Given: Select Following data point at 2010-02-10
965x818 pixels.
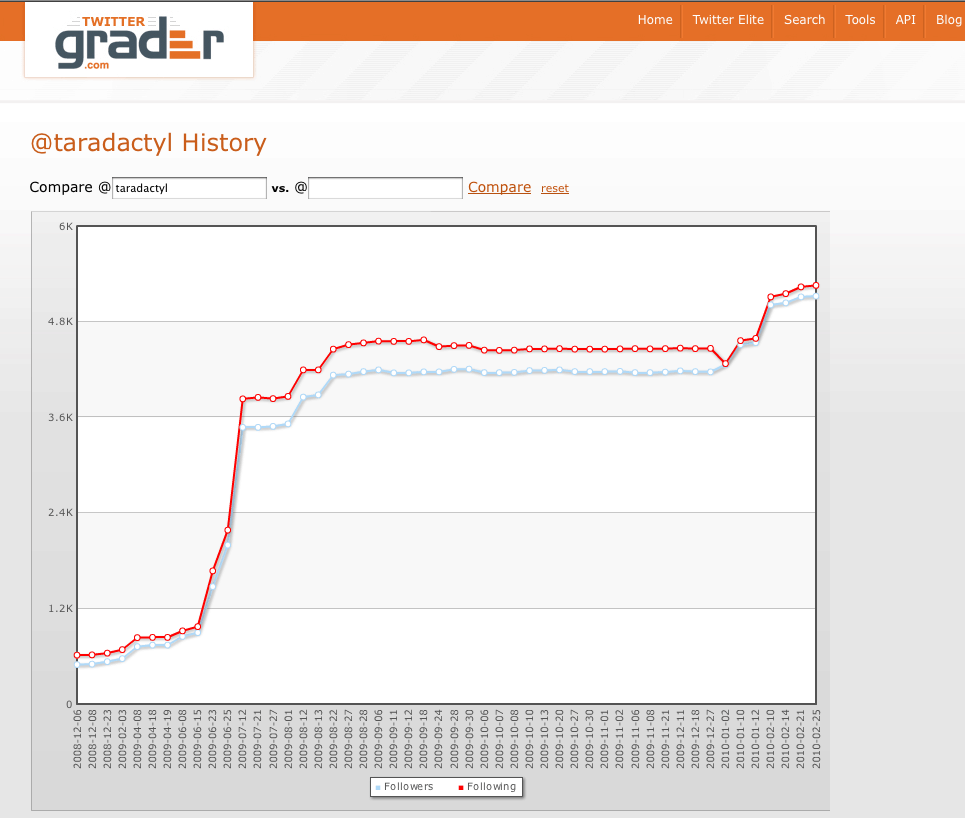Looking at the screenshot, I should [771, 297].
